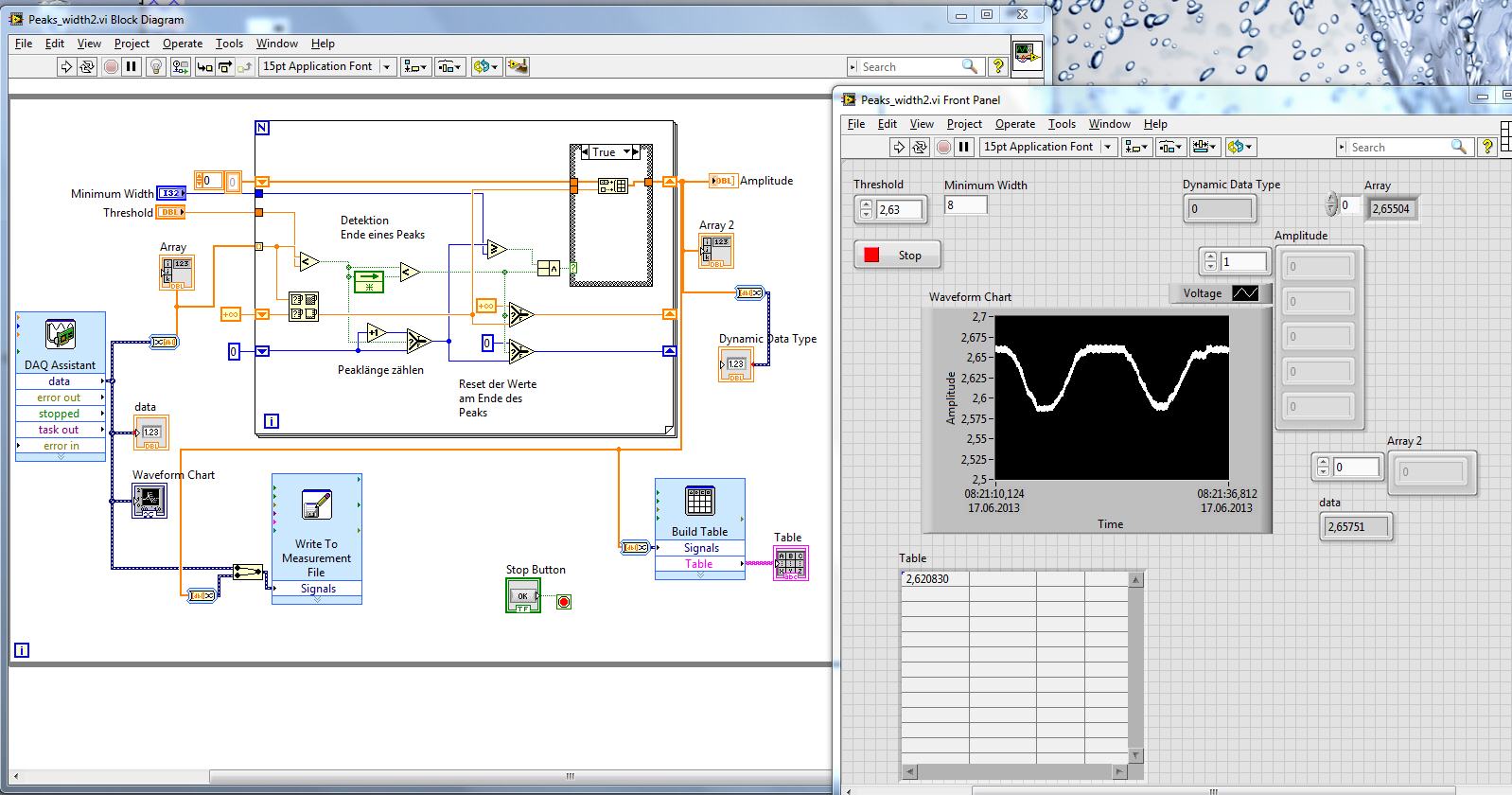The width and height of the screenshot is (1512, 795).
Task: Click the Stop Button terminal on diagram
Action: (522, 595)
